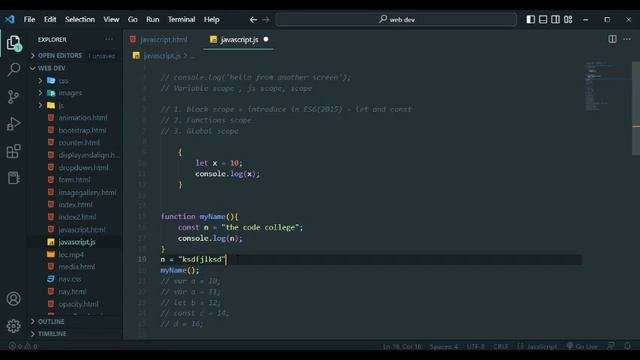Image resolution: width=640 pixels, height=360 pixels.
Task: Click javascript.js in the breadcrumb
Action: click(161, 56)
